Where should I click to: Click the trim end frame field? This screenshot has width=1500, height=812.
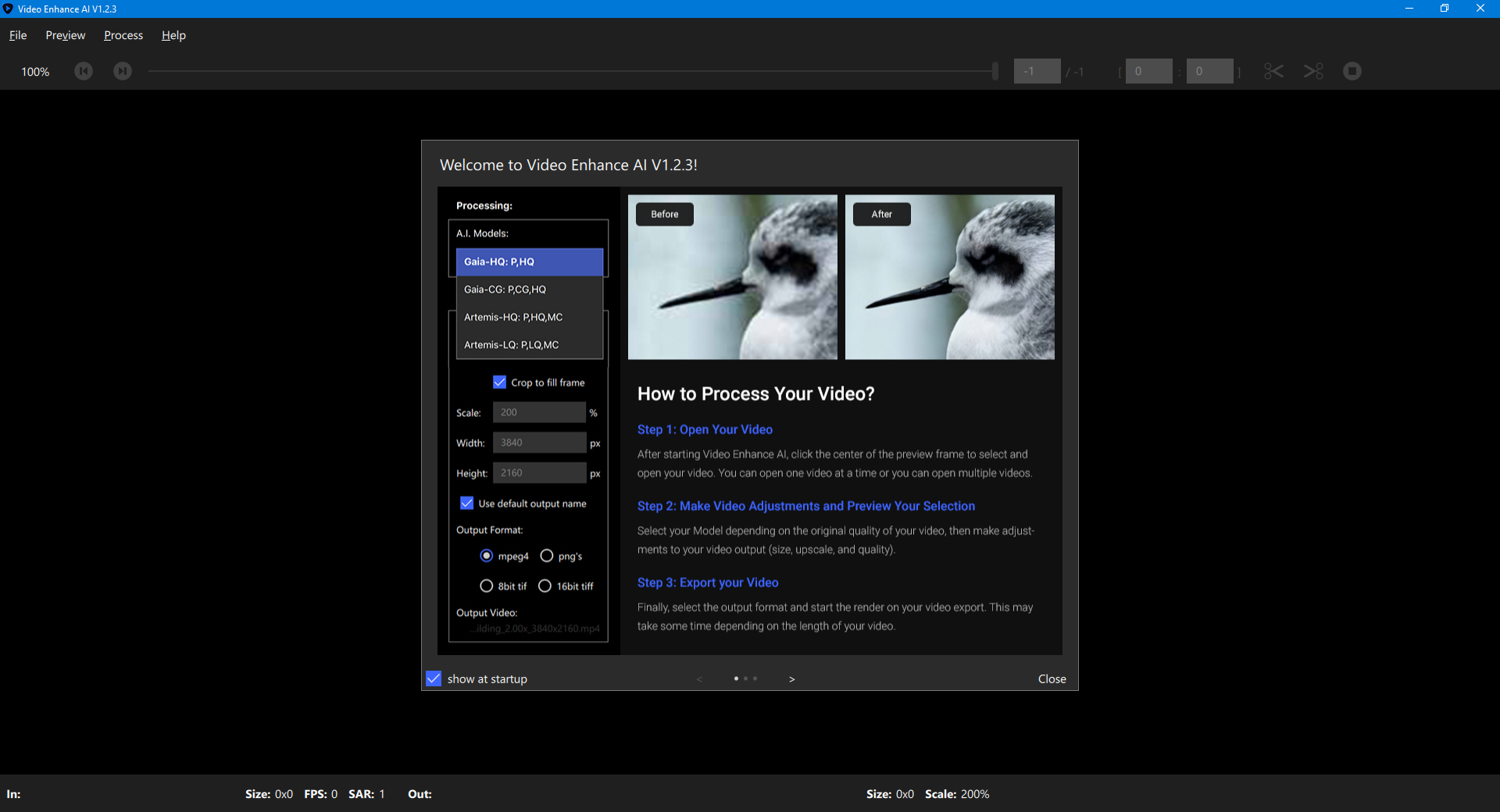click(1209, 71)
